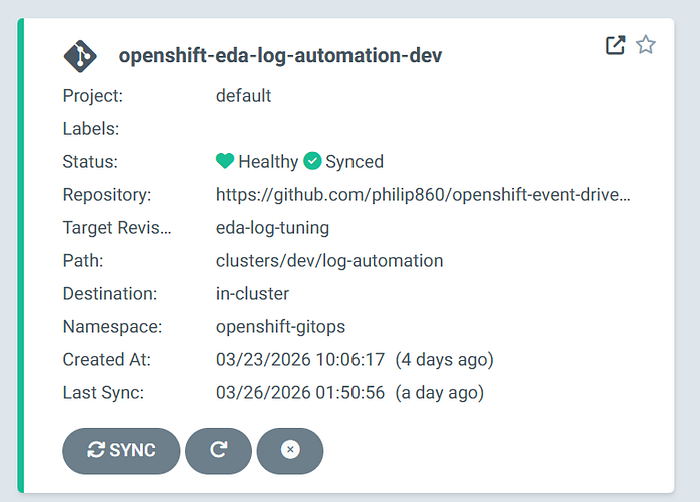Select the 'Synced' status text
This screenshot has height=502, width=700.
354,162
